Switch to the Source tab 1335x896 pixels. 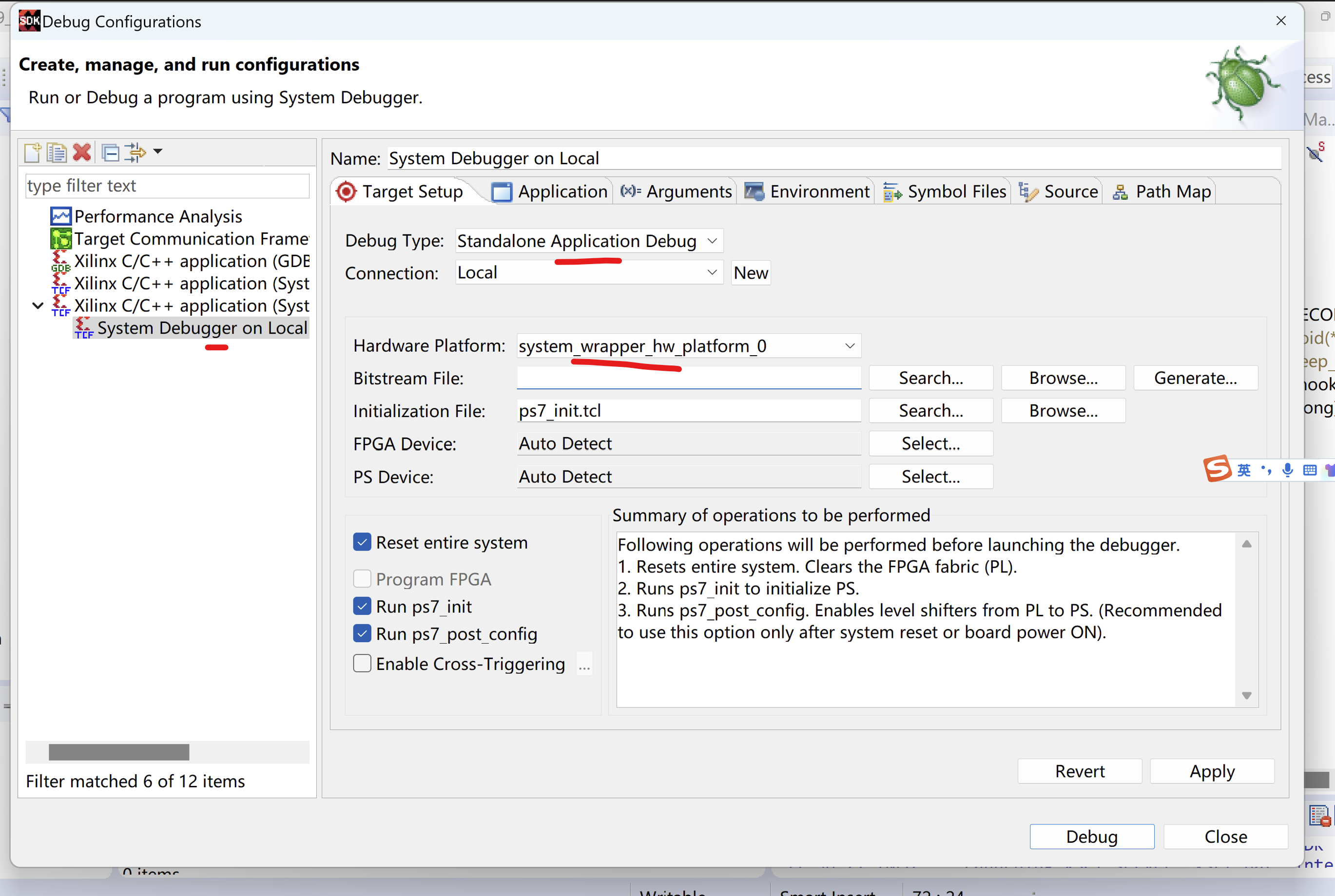pos(1059,191)
